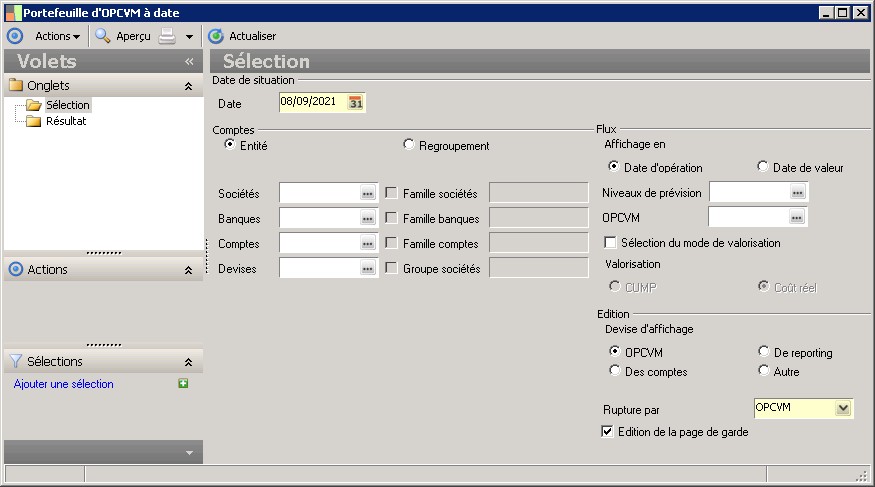Image resolution: width=875 pixels, height=487 pixels.
Task: Click the blue circle icon before Actions
Action: [15, 36]
